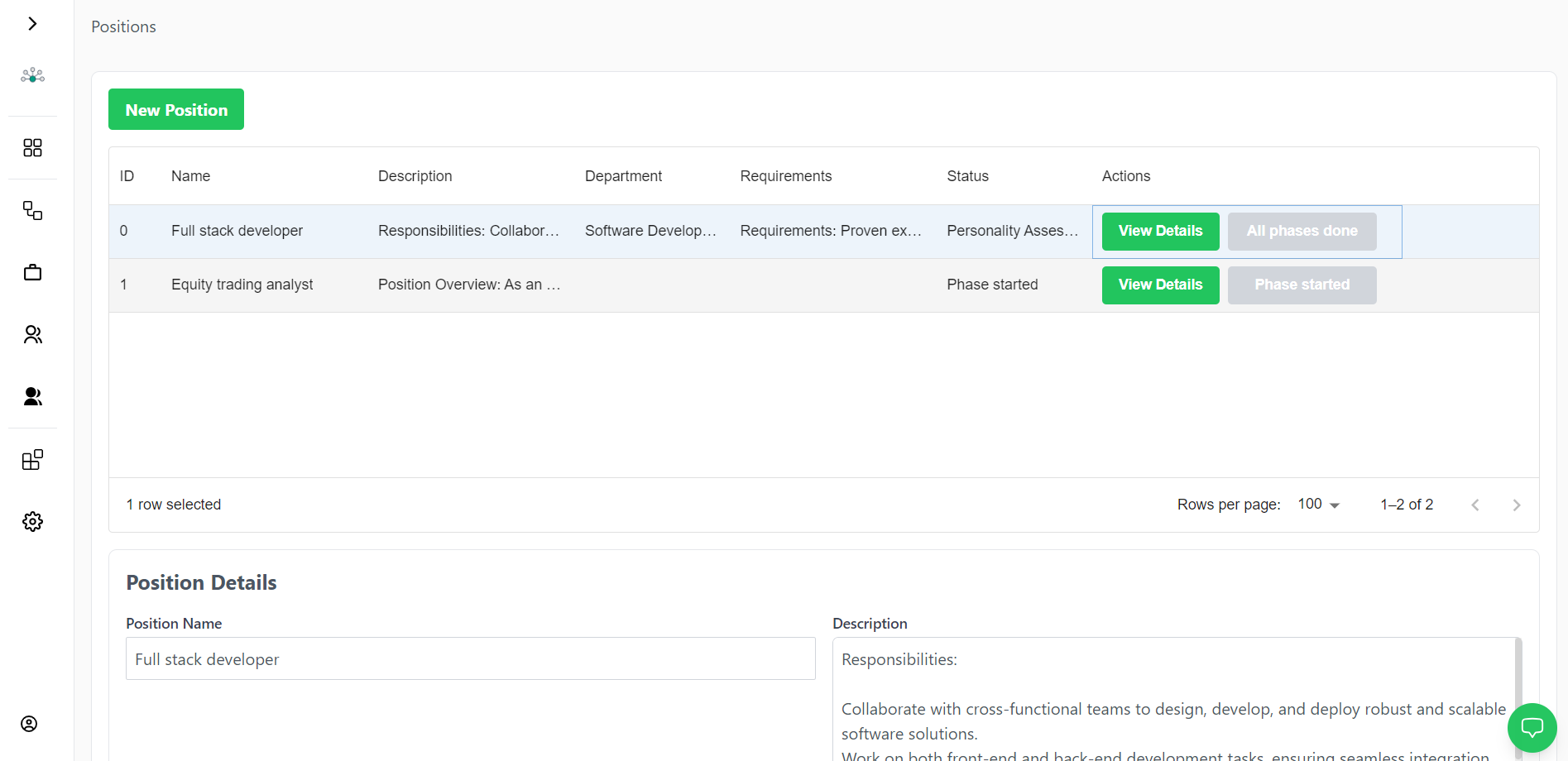Sort by the Requirements column header
1568x761 pixels.
coord(786,176)
